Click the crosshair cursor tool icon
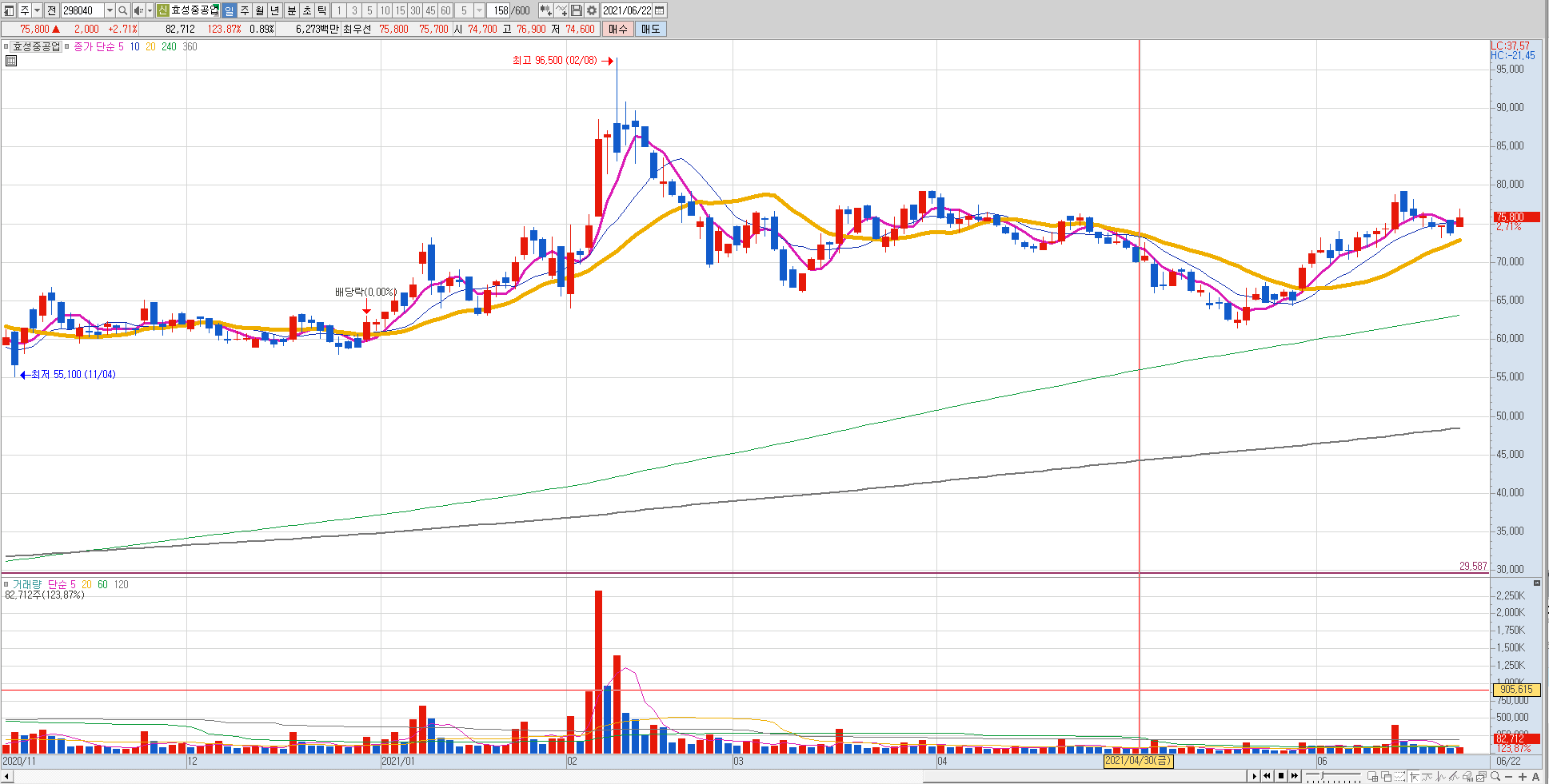This screenshot has width=1549, height=784. coord(1414,777)
